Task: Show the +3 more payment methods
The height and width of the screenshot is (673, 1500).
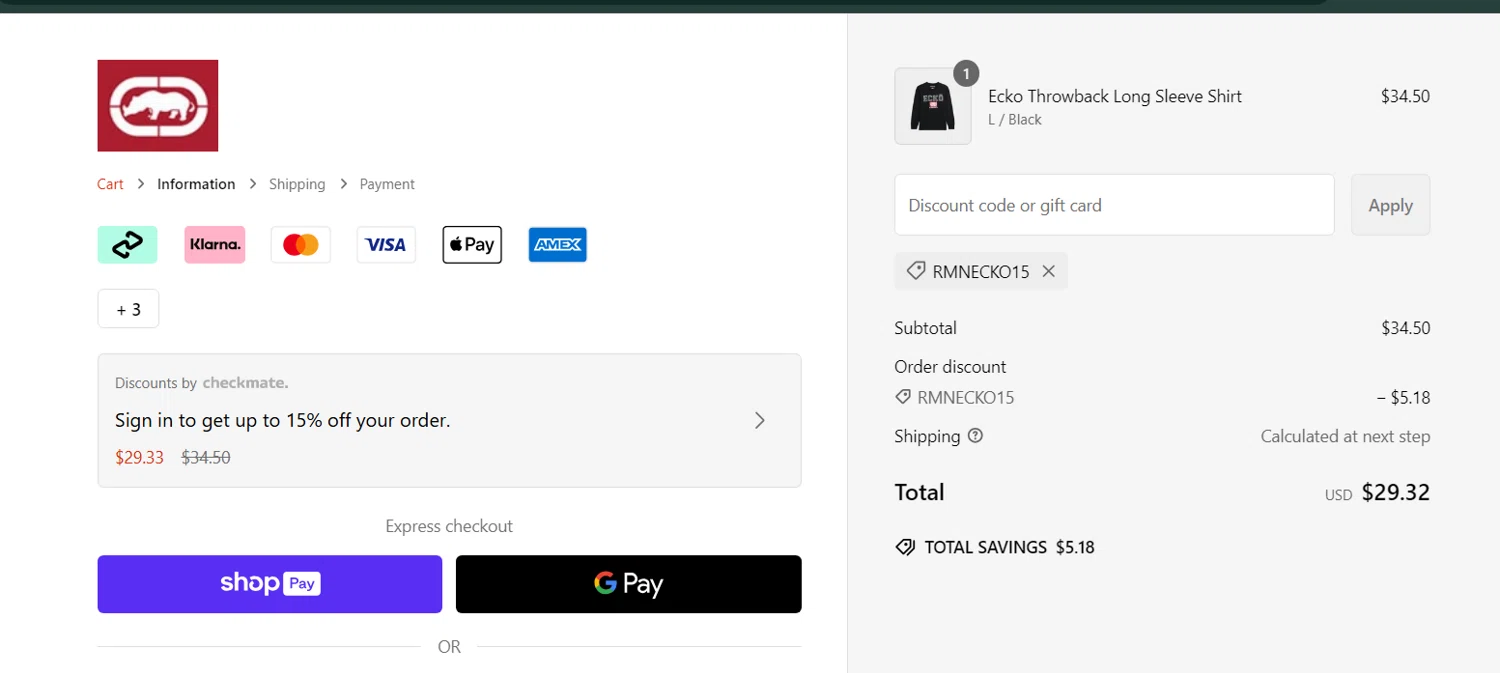Action: tap(128, 309)
